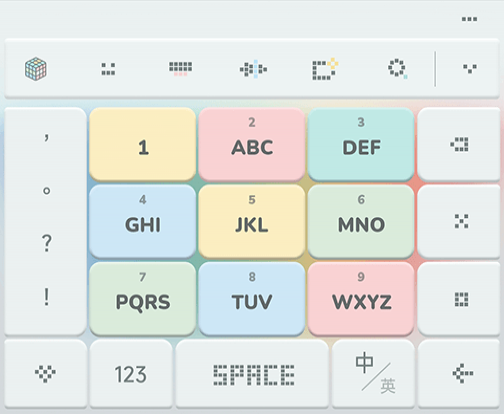Open the pixel clipboard edit icon
Image resolution: width=504 pixels, height=414 pixels.
pos(325,69)
